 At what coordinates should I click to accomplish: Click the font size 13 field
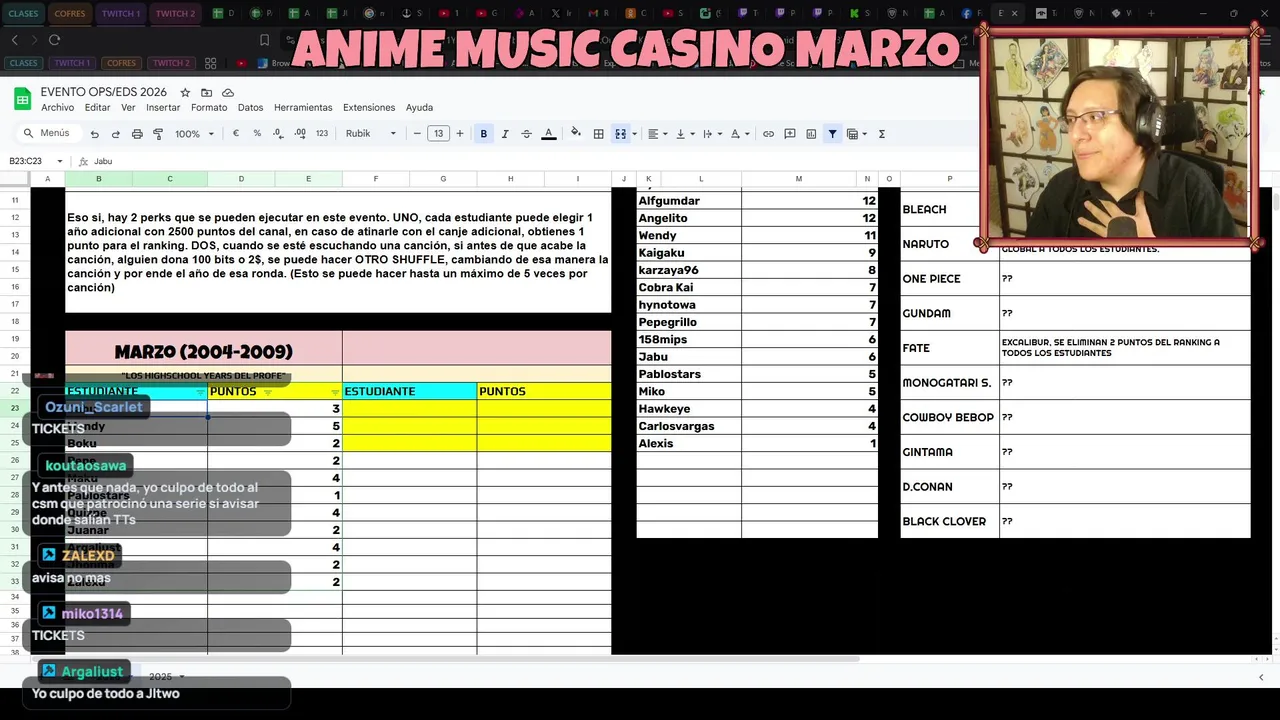coord(438,134)
